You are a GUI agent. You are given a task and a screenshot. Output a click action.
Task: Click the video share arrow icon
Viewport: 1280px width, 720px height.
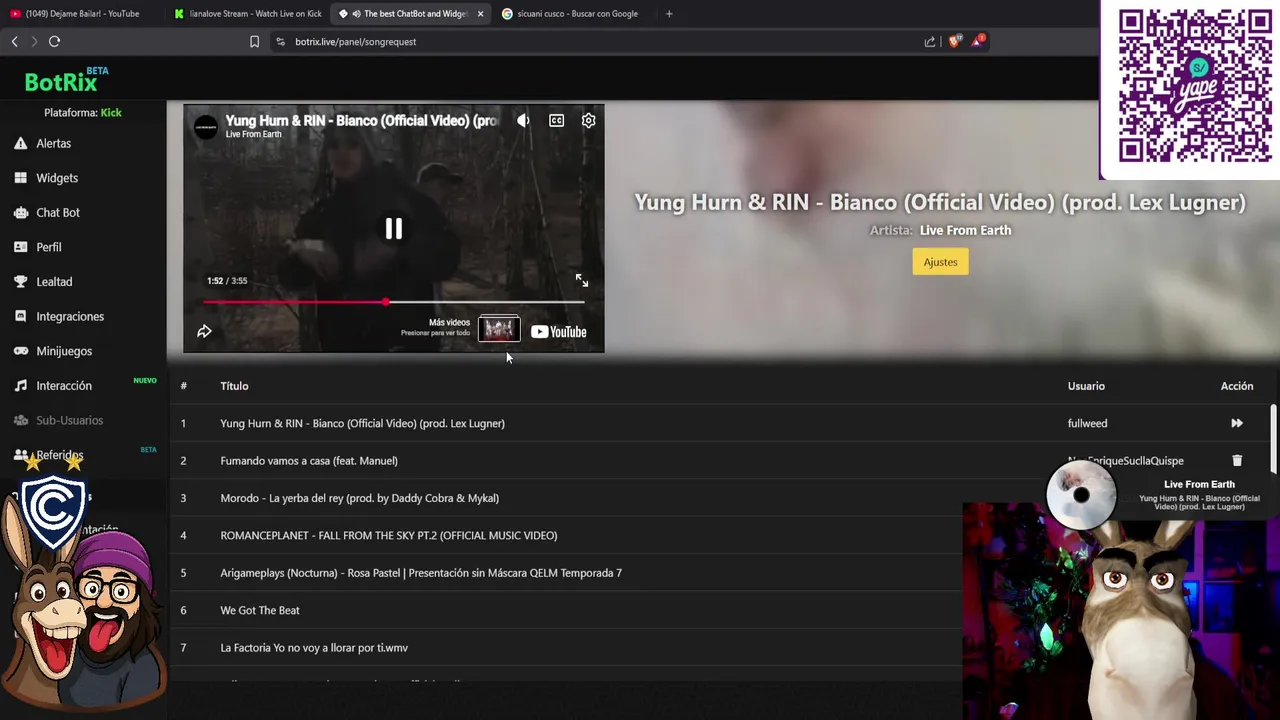204,331
